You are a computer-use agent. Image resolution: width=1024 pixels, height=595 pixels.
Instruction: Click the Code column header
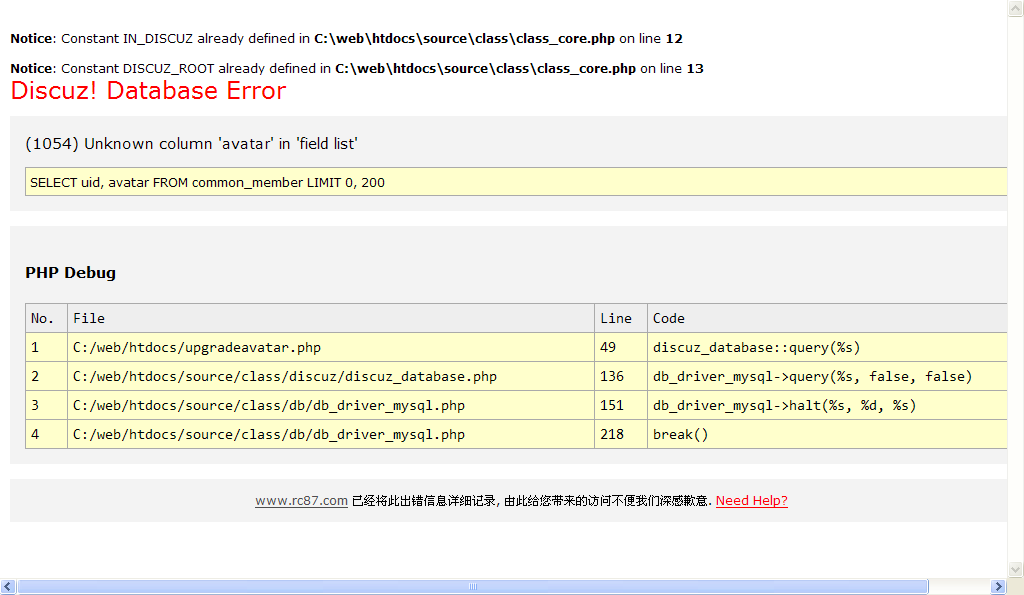(x=827, y=318)
